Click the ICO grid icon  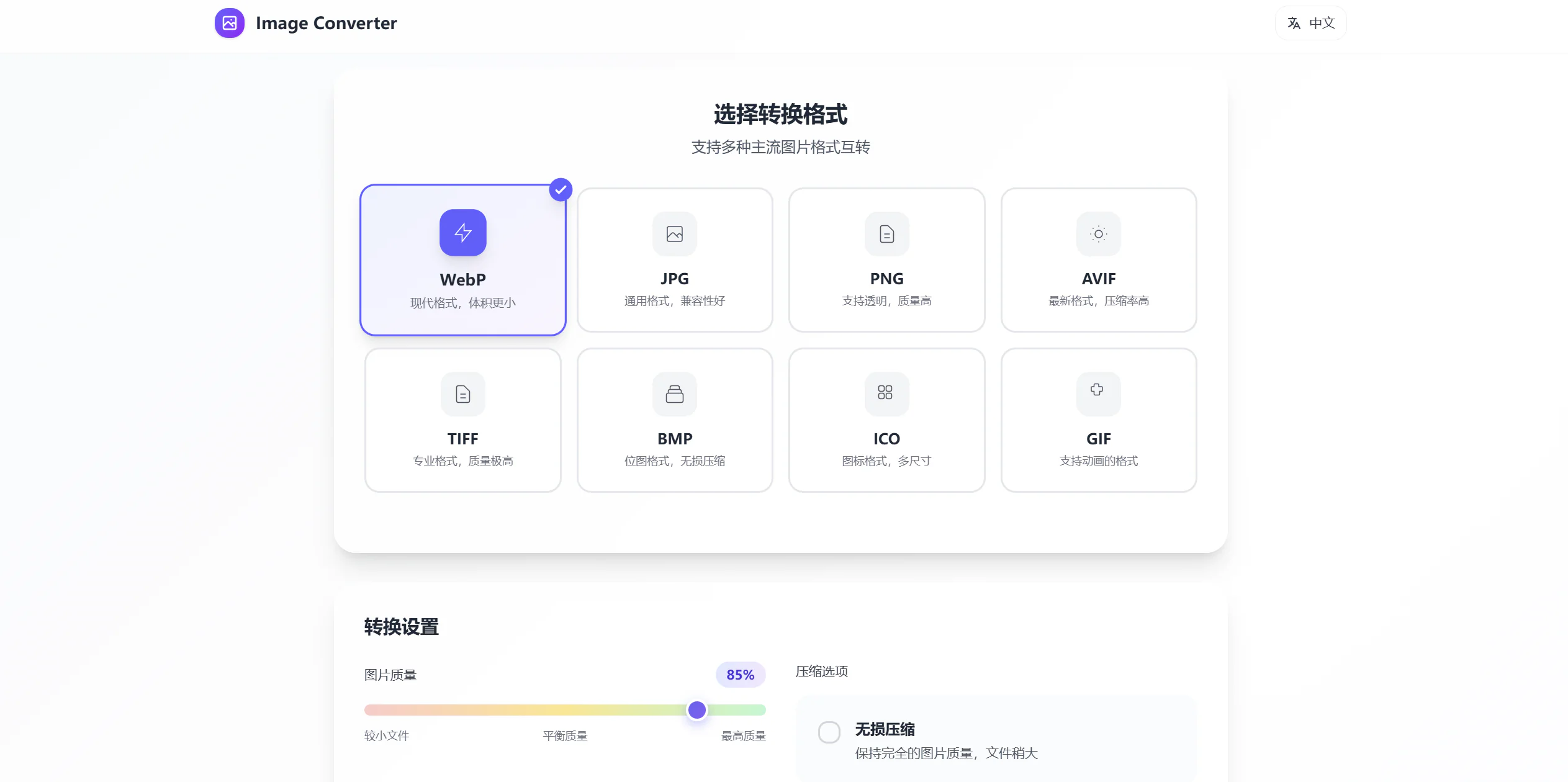pos(885,393)
